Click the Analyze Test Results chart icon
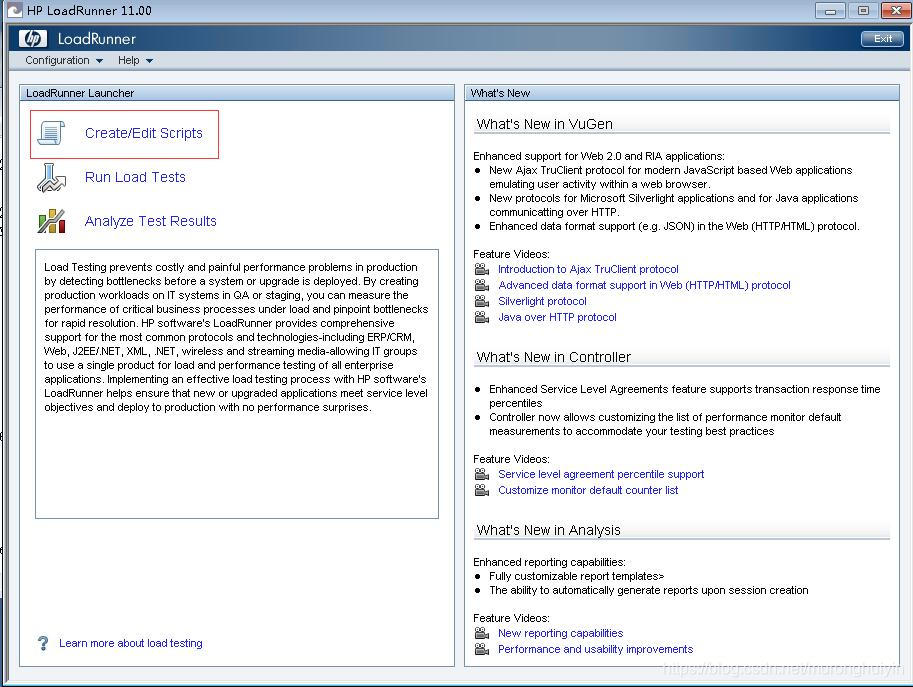913x687 pixels. (x=51, y=221)
